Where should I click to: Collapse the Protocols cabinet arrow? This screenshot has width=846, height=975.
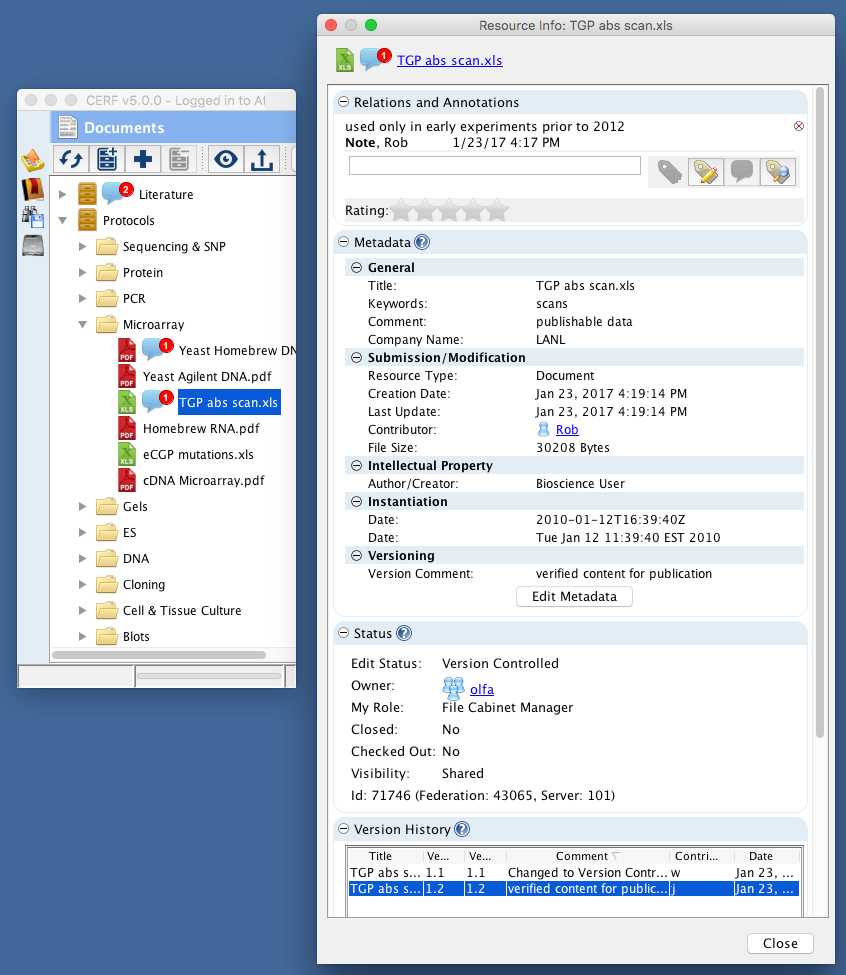point(62,220)
